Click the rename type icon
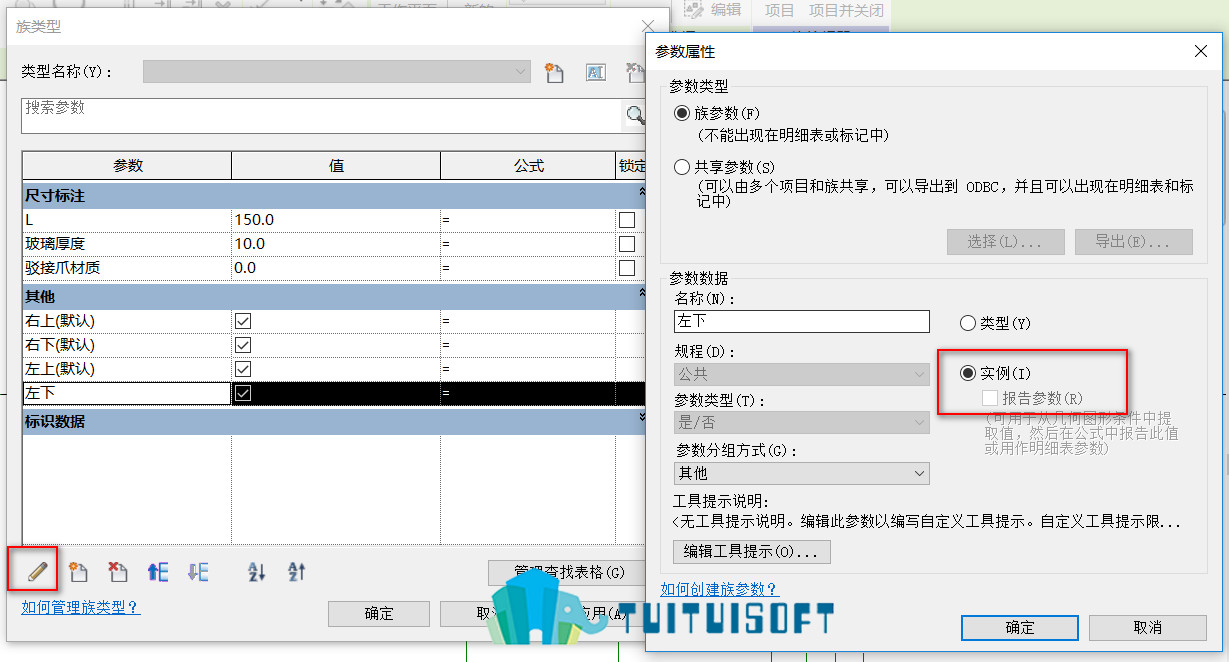 pos(595,72)
